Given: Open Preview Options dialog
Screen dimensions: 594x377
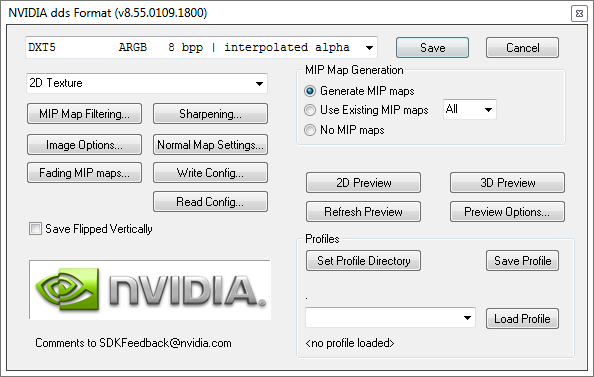Looking at the screenshot, I should click(507, 211).
